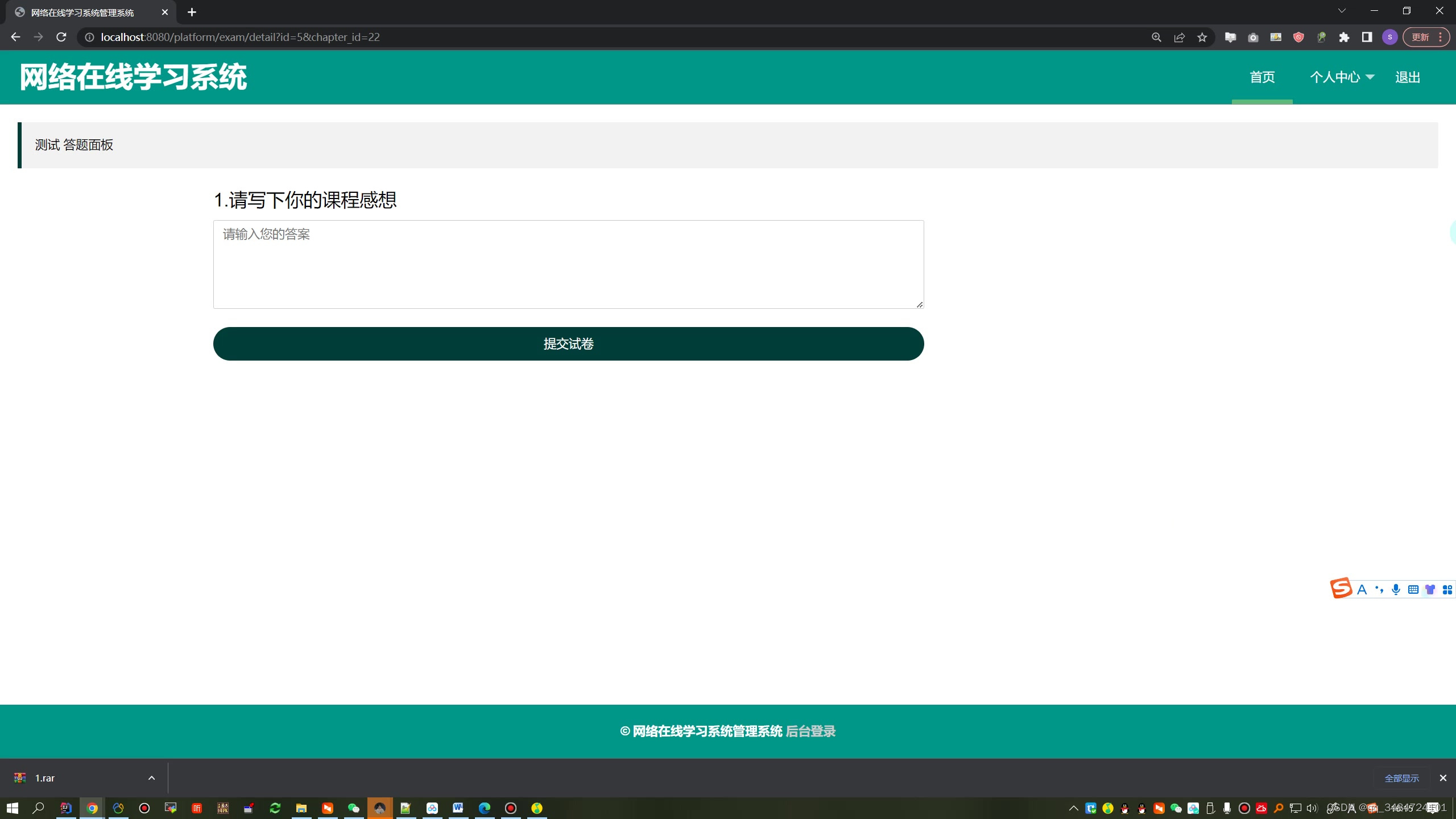Open the purple S profile avatar

click(x=1389, y=38)
